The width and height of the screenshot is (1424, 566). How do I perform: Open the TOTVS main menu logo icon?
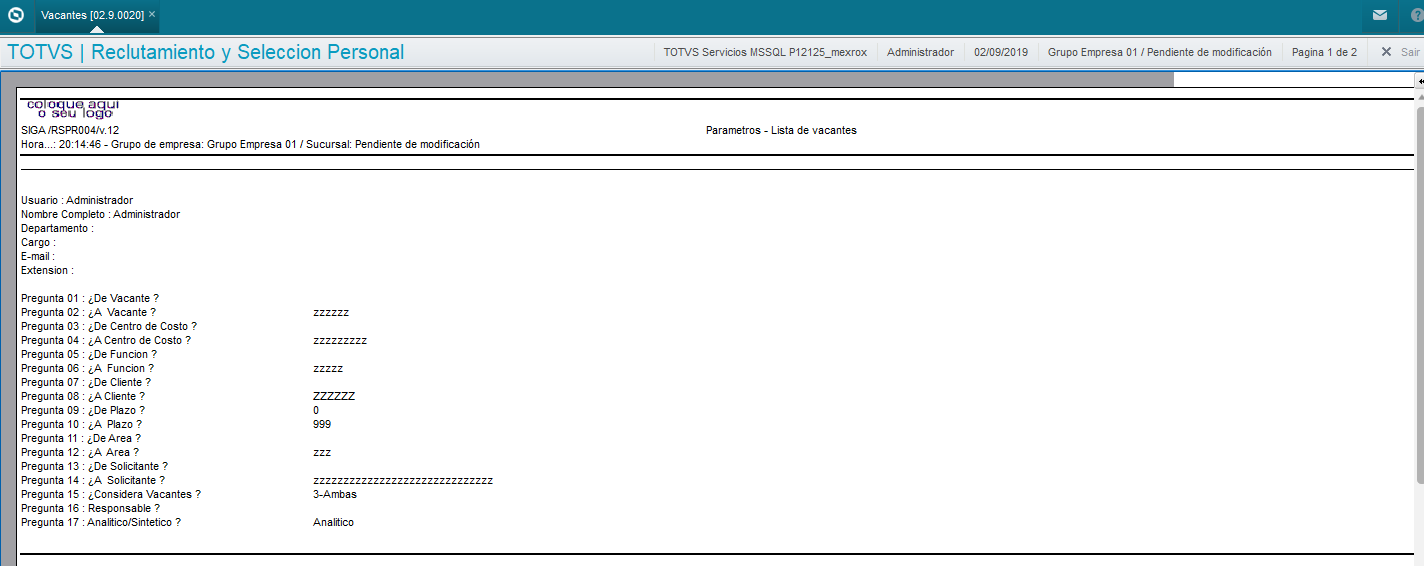(16, 15)
